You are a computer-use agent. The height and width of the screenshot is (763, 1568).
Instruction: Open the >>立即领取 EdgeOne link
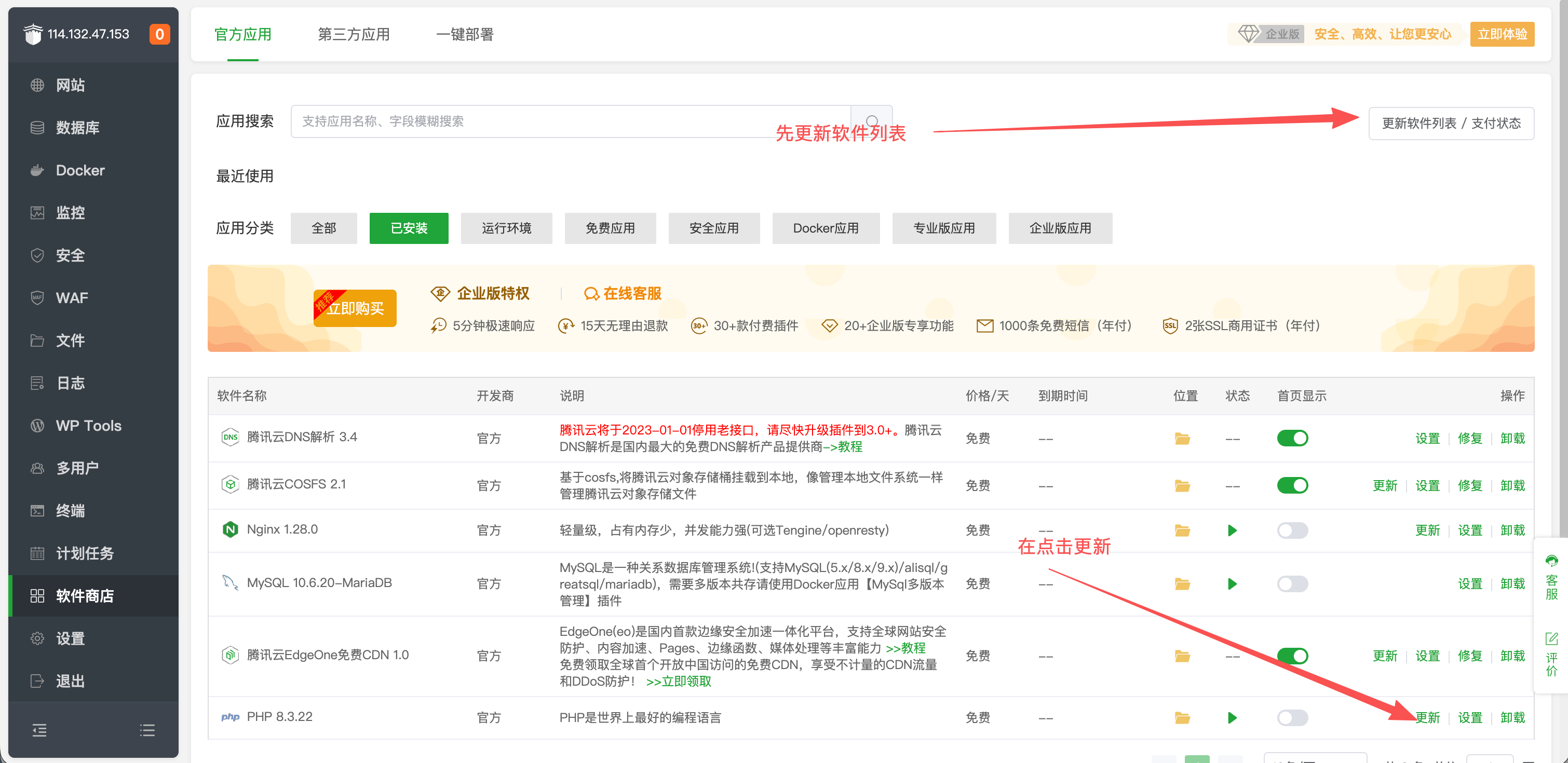[678, 682]
